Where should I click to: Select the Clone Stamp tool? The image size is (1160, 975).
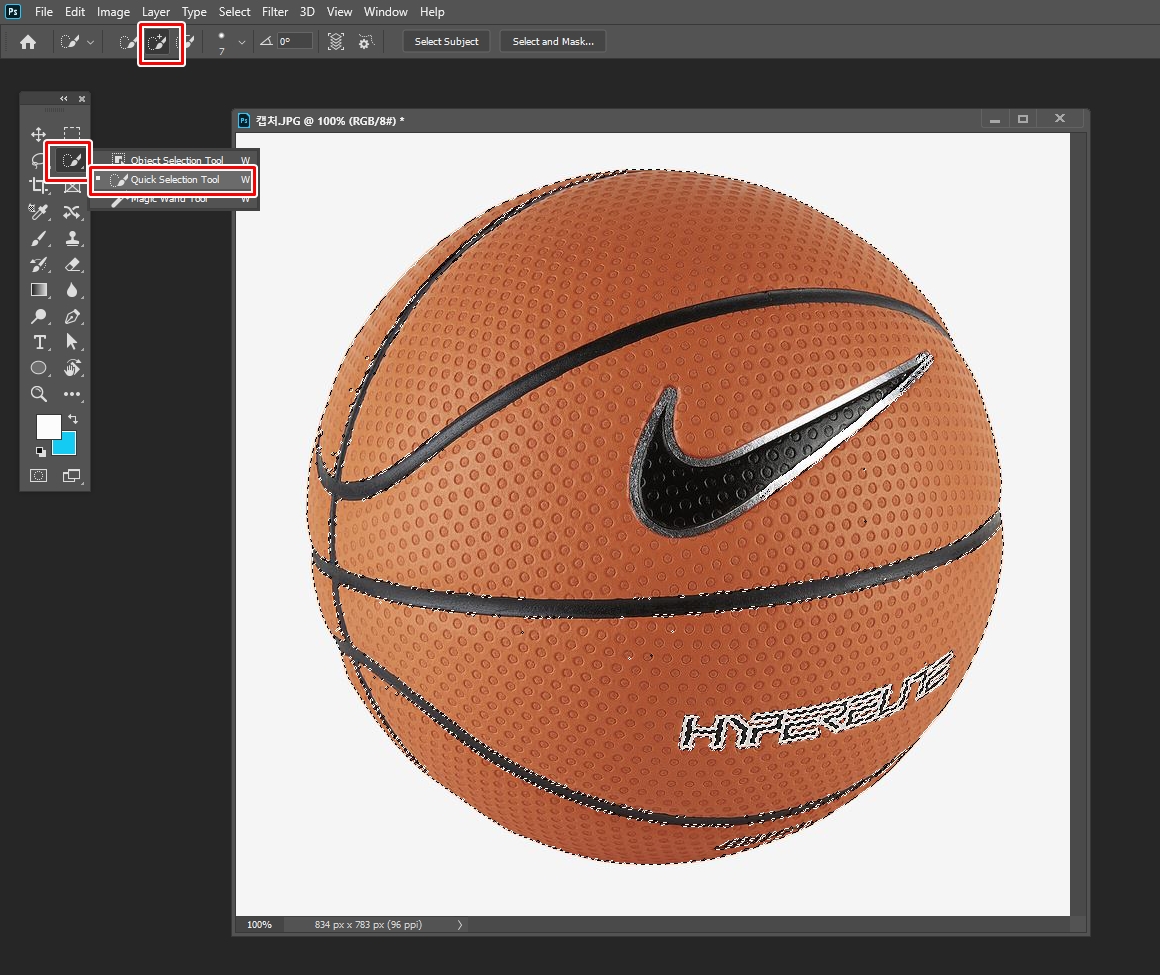point(72,238)
